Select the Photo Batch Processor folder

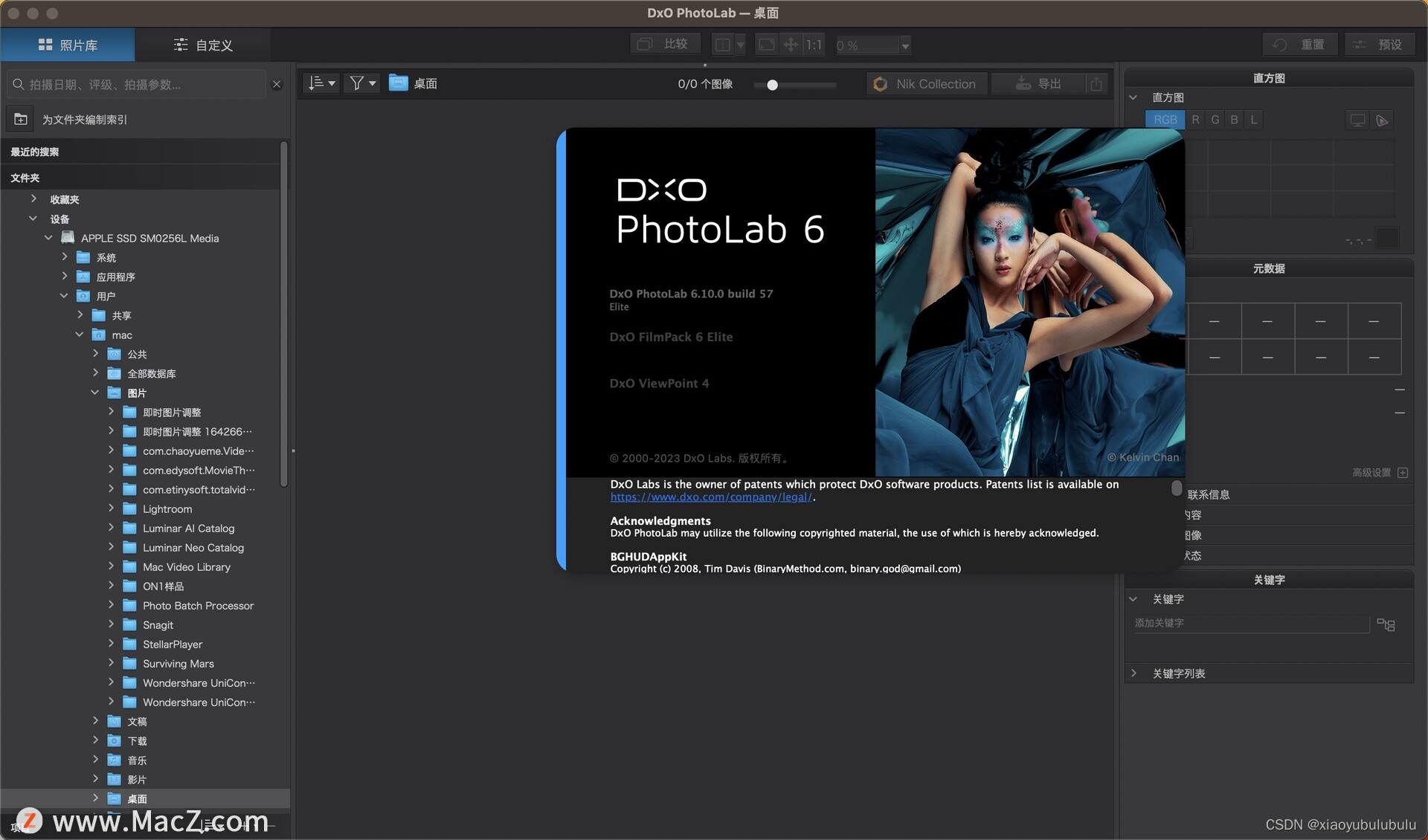click(198, 605)
